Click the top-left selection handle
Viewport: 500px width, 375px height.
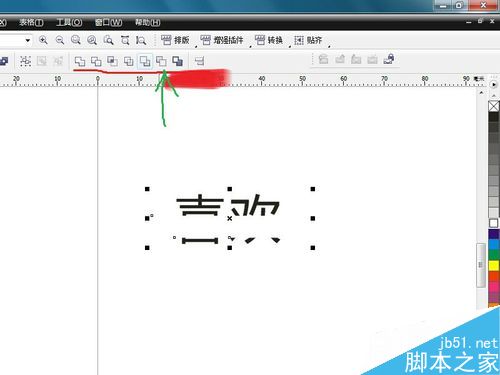(147, 189)
